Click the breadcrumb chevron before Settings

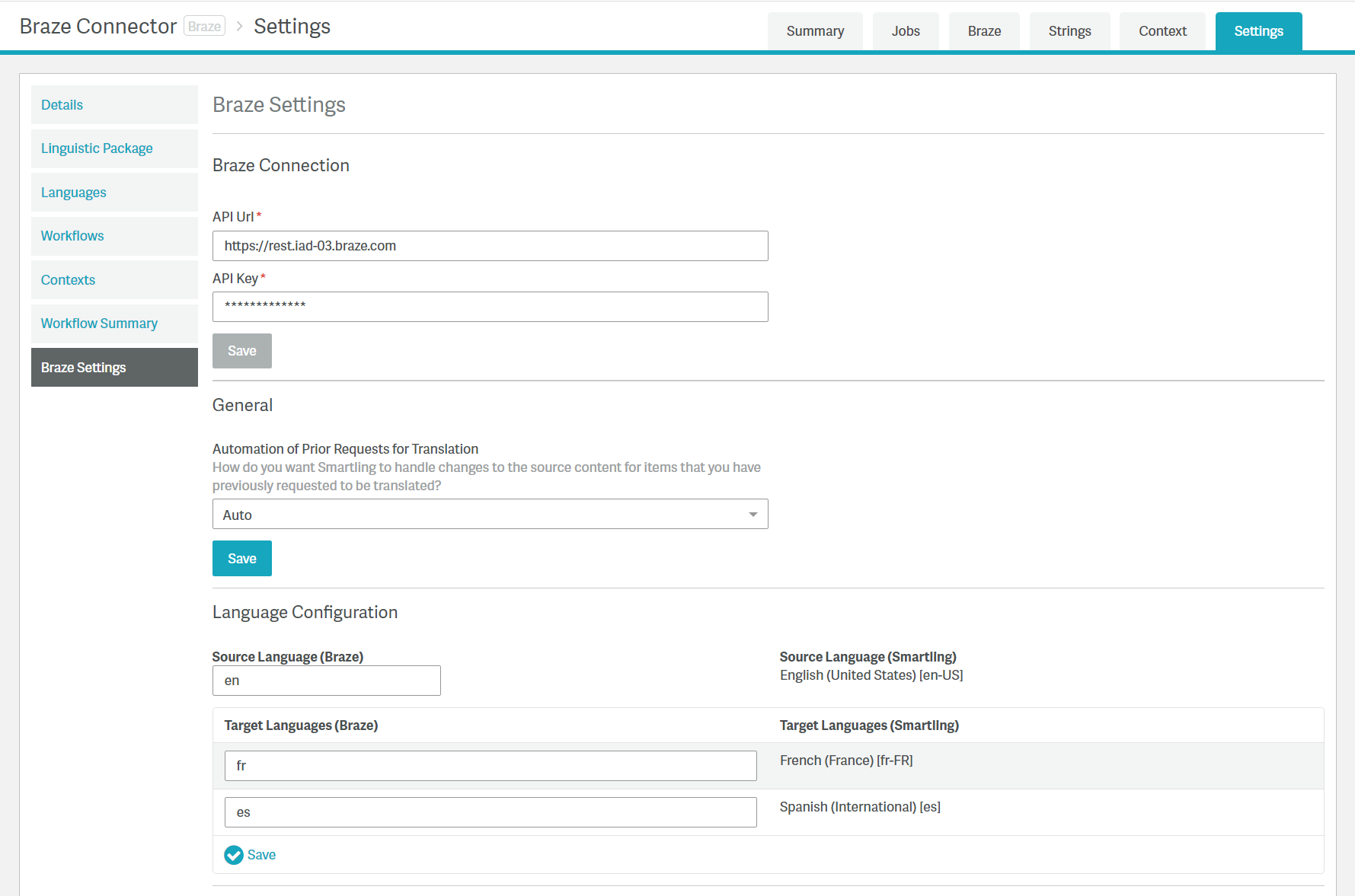239,27
